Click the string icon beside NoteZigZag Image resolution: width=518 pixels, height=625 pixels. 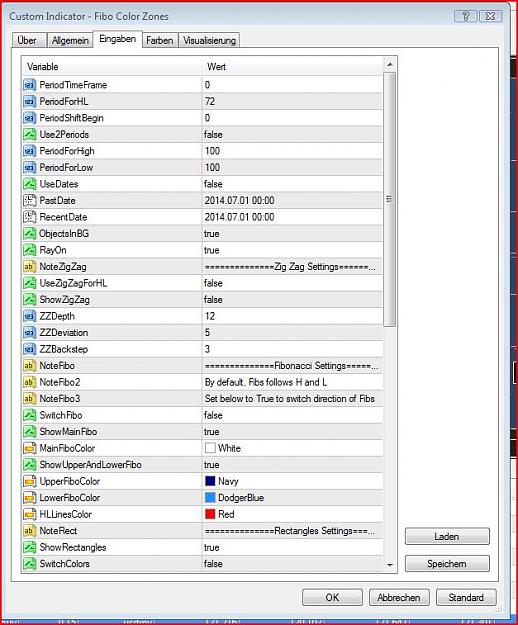29,267
